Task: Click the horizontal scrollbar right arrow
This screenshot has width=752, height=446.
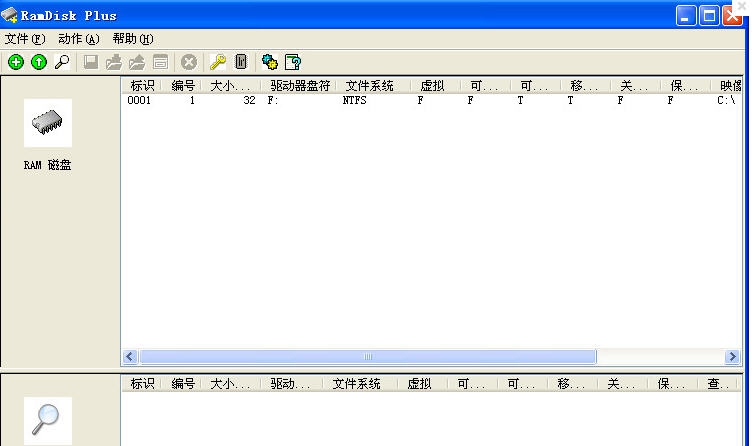Action: pos(732,356)
